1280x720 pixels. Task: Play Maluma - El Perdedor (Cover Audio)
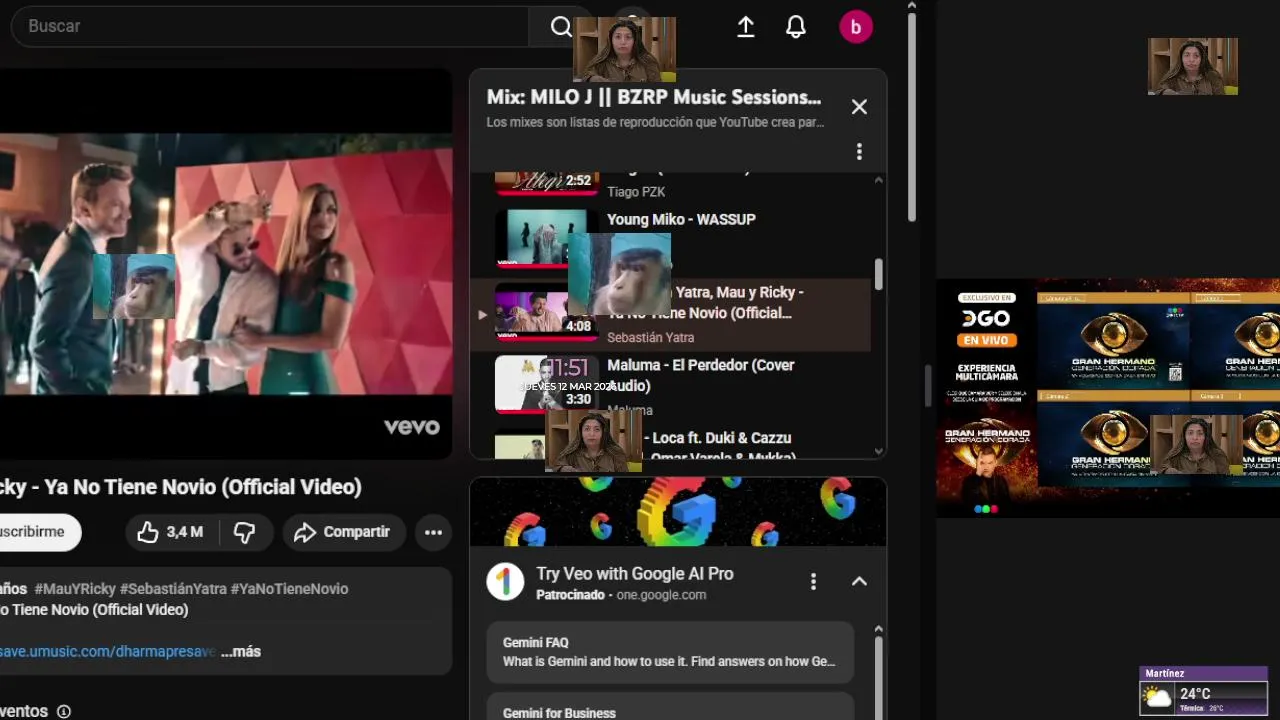(701, 375)
